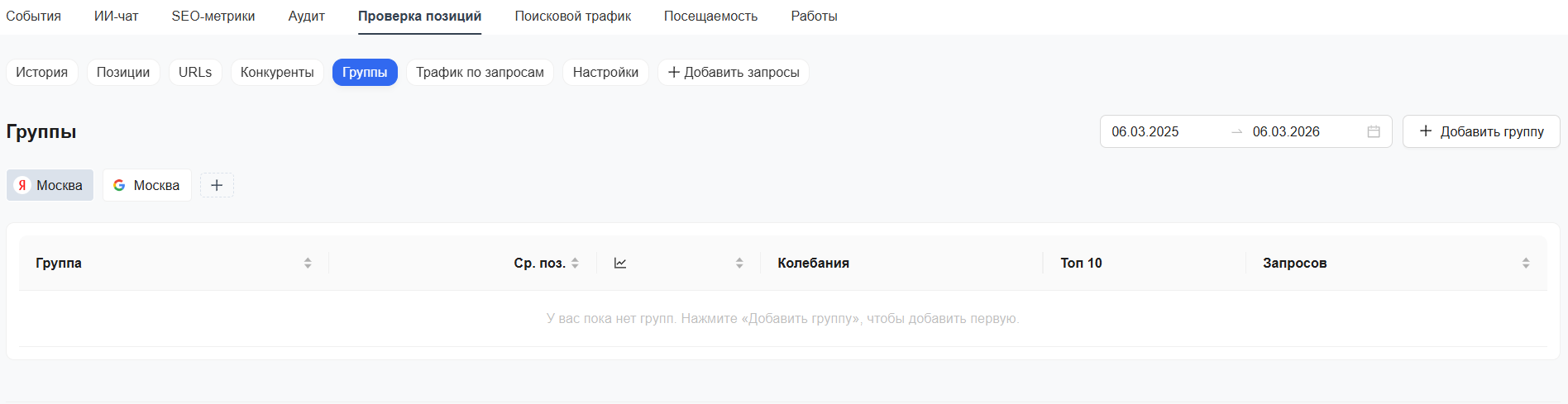This screenshot has width=1568, height=404.
Task: Click the plus icon to add search region
Action: click(217, 185)
